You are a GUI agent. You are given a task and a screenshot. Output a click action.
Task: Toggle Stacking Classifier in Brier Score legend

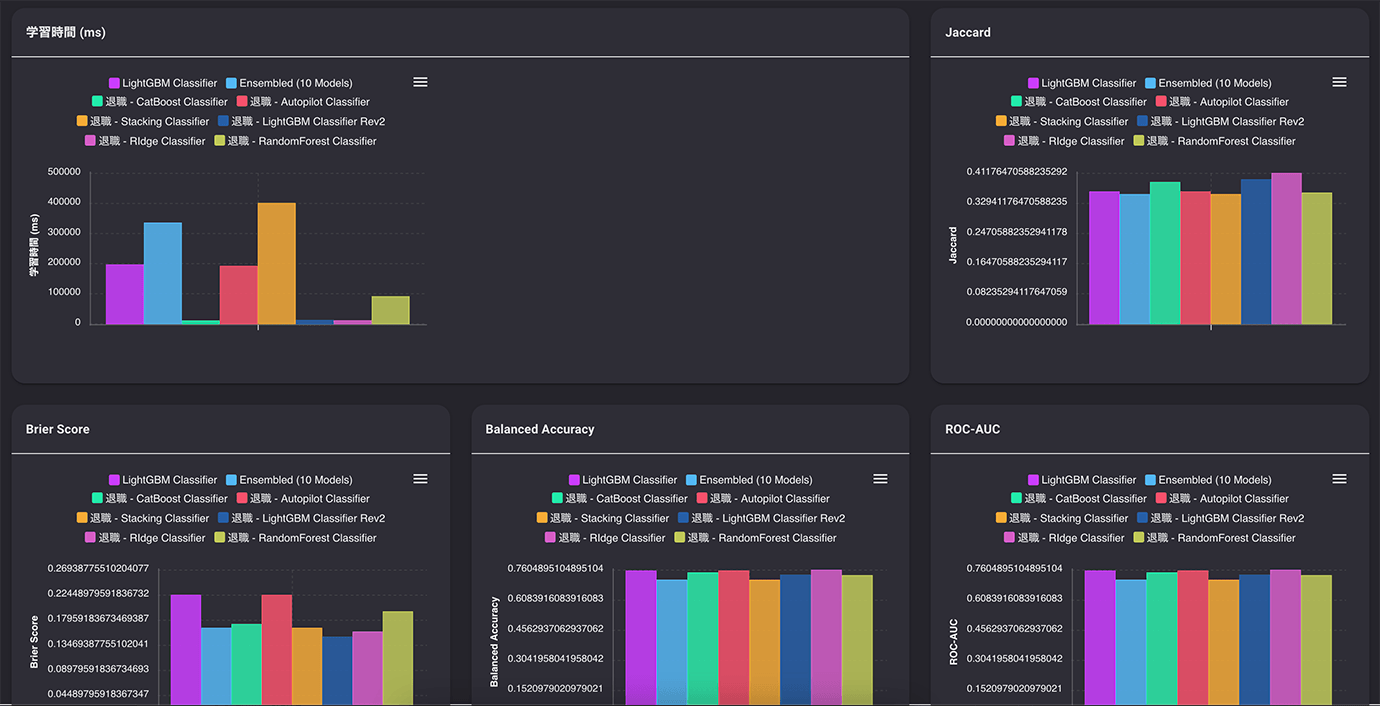click(x=143, y=518)
